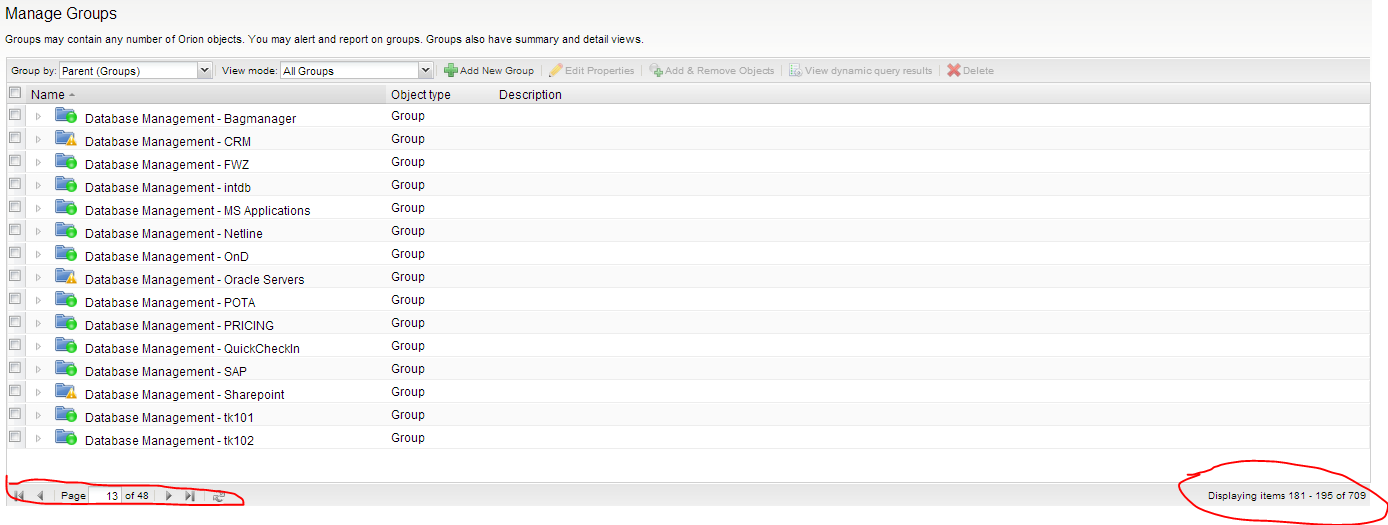This screenshot has height=525, width=1388.
Task: Expand the POTA group row
Action: click(39, 301)
